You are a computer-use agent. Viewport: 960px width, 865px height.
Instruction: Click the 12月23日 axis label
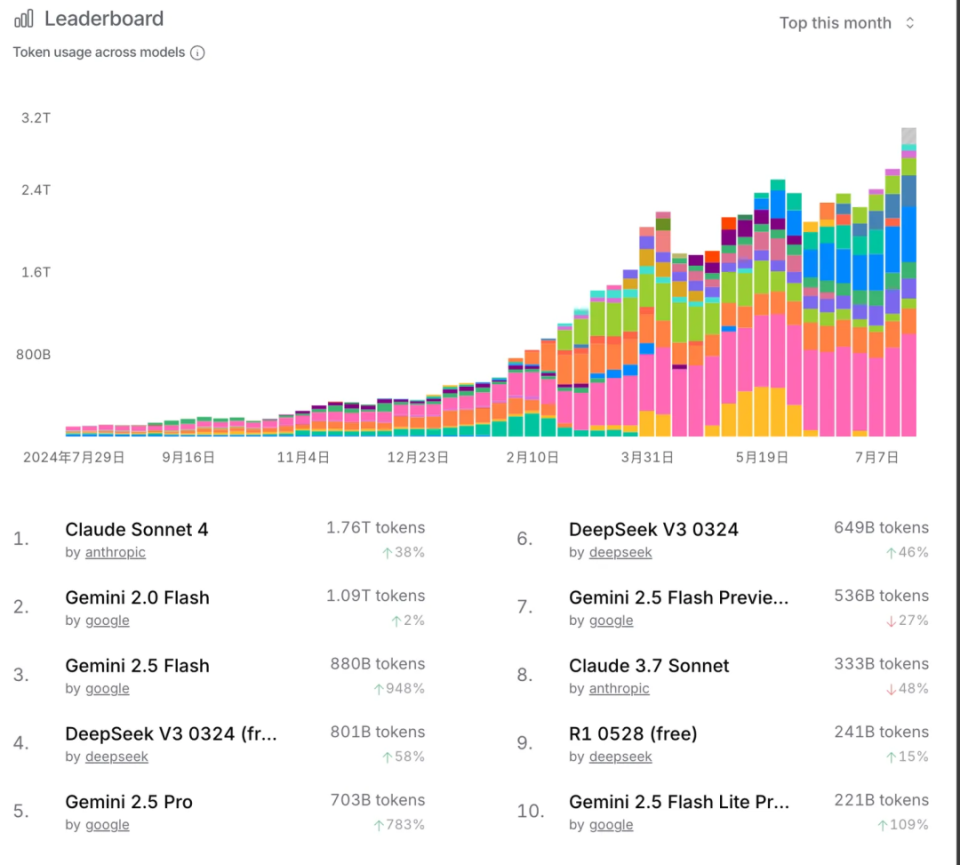coord(418,457)
